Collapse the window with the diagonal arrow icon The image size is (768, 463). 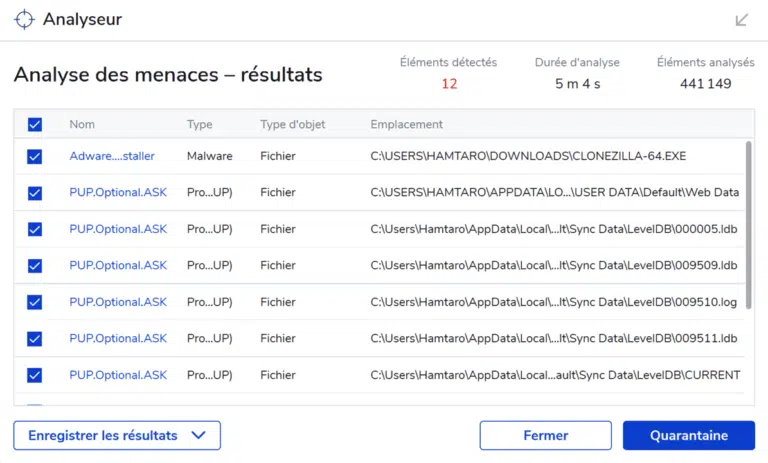coord(742,20)
